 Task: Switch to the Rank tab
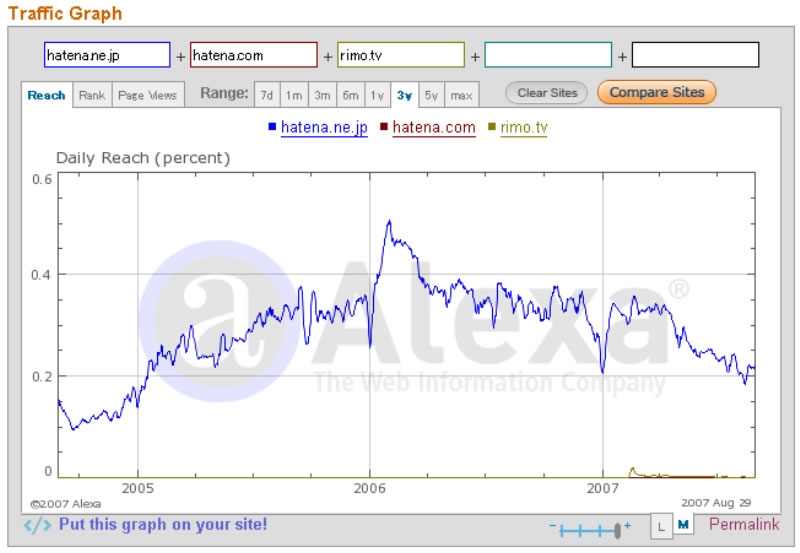click(92, 95)
